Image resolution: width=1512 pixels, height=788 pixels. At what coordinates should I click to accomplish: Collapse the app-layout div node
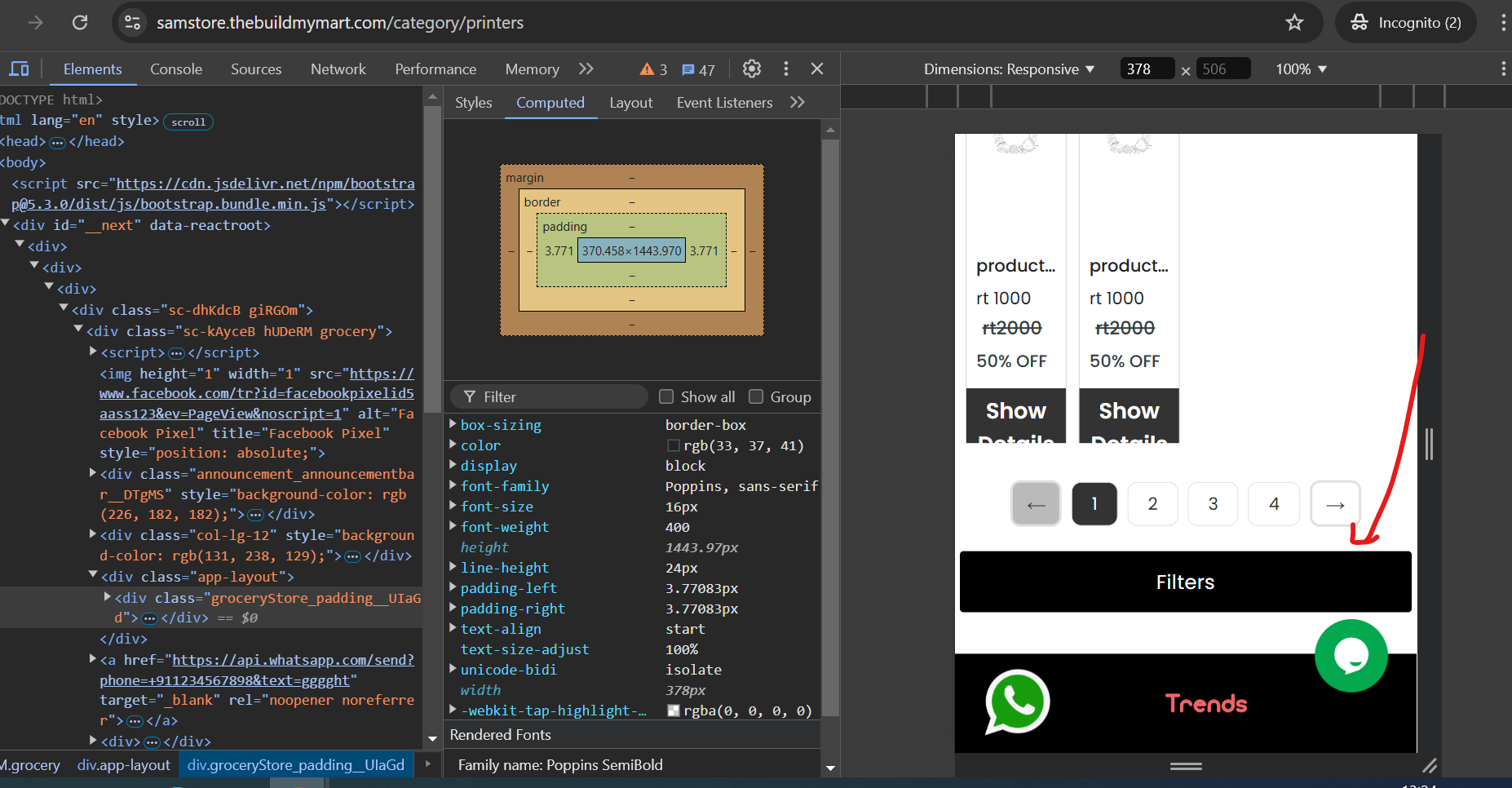(x=93, y=575)
